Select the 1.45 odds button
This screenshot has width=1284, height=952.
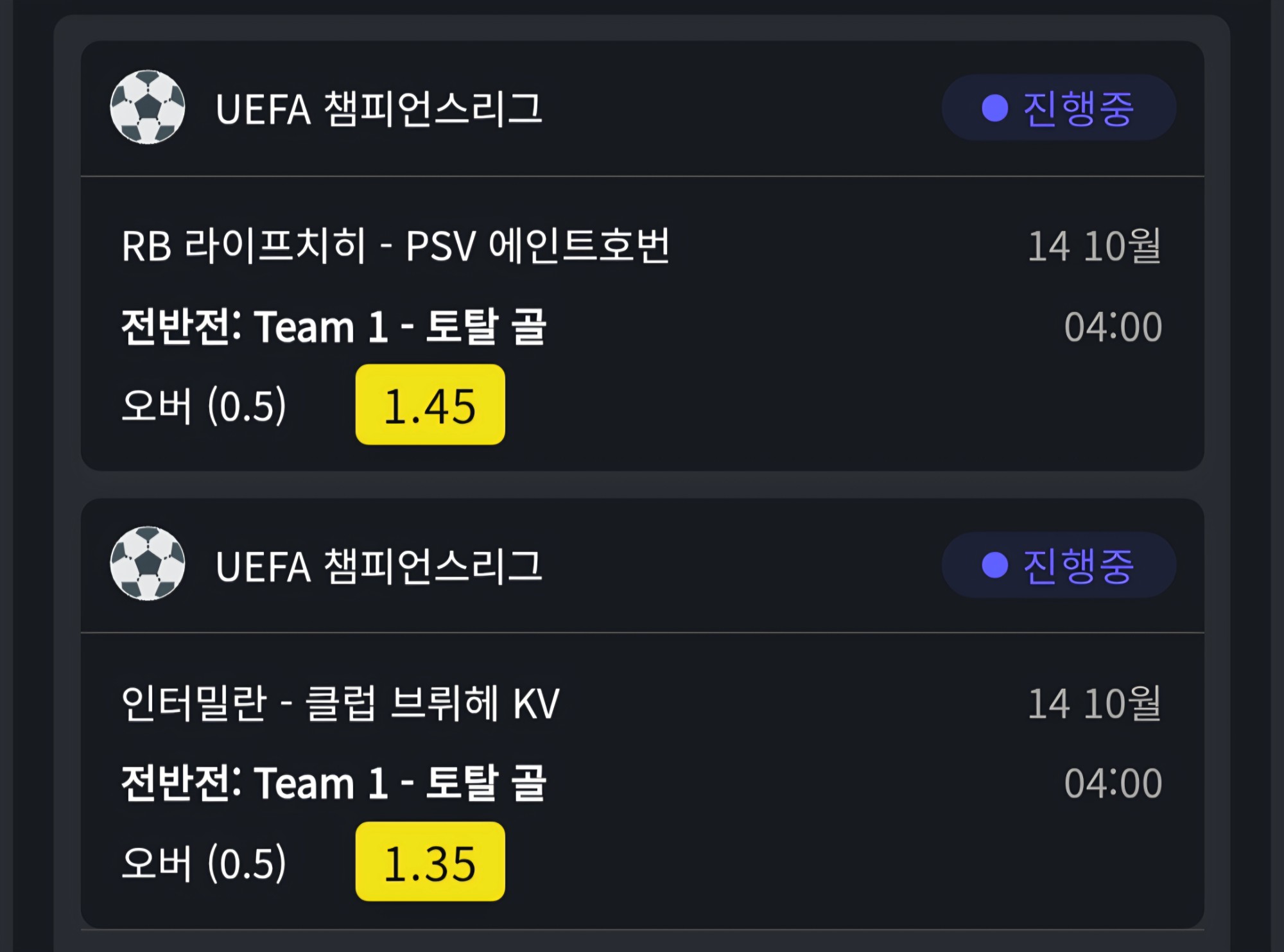[430, 404]
